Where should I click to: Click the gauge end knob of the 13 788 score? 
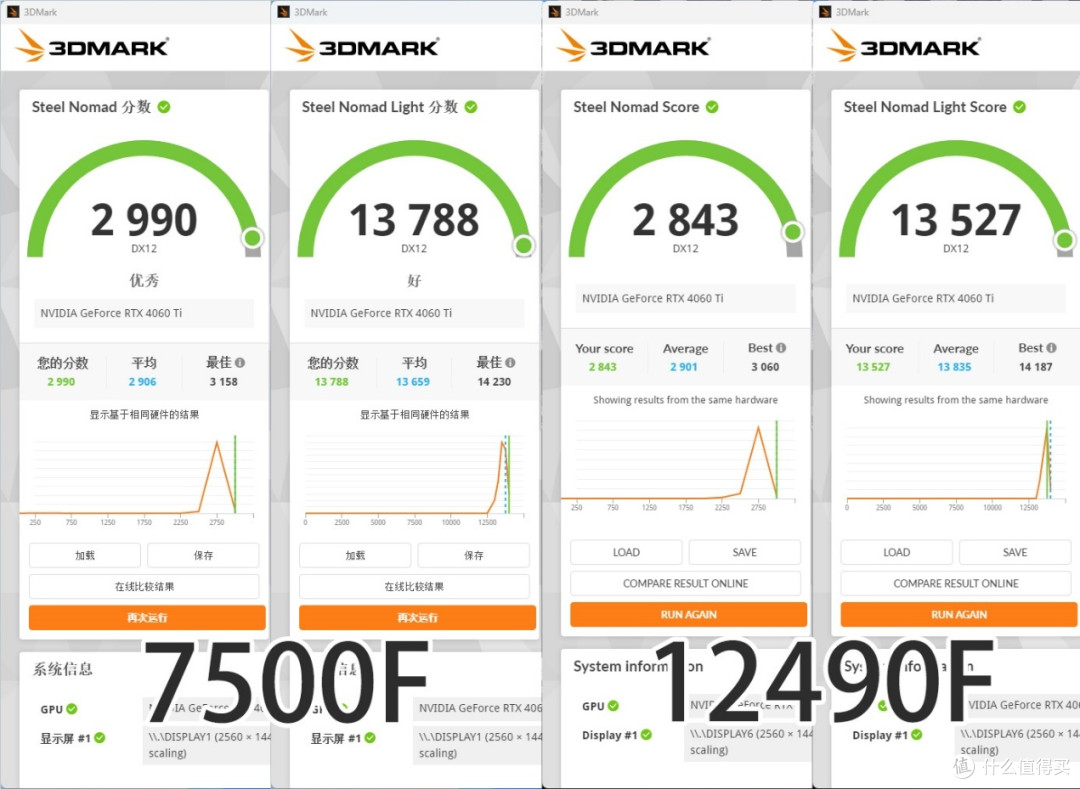(x=523, y=246)
